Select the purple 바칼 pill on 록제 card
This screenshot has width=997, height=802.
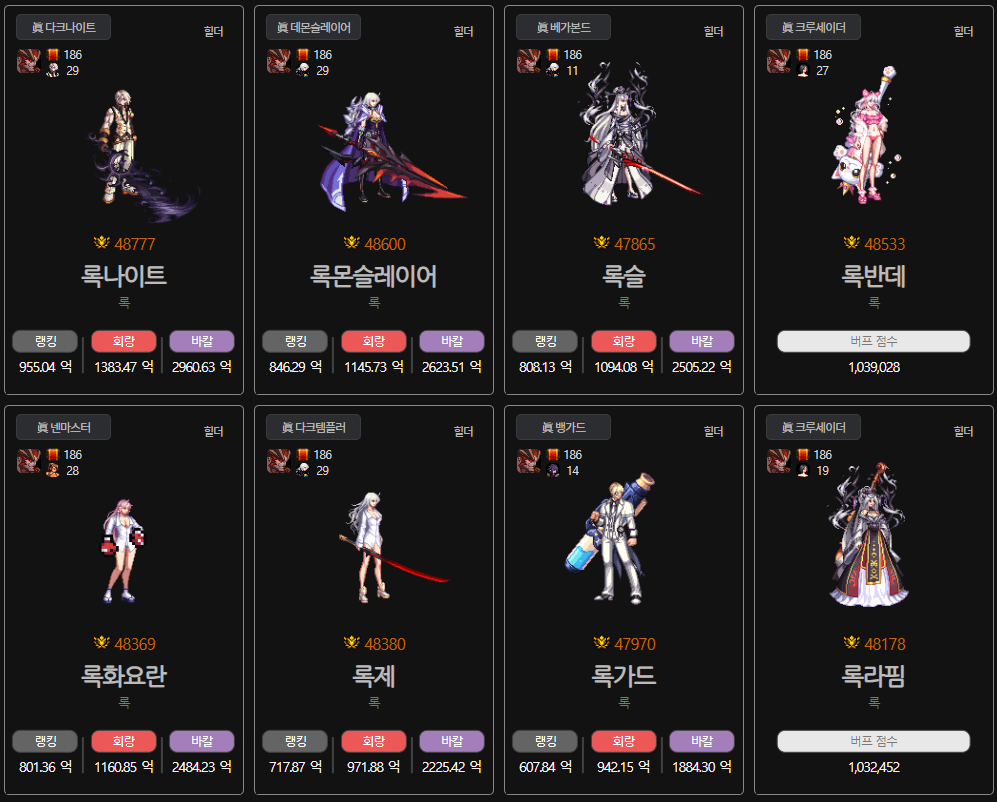coord(452,742)
